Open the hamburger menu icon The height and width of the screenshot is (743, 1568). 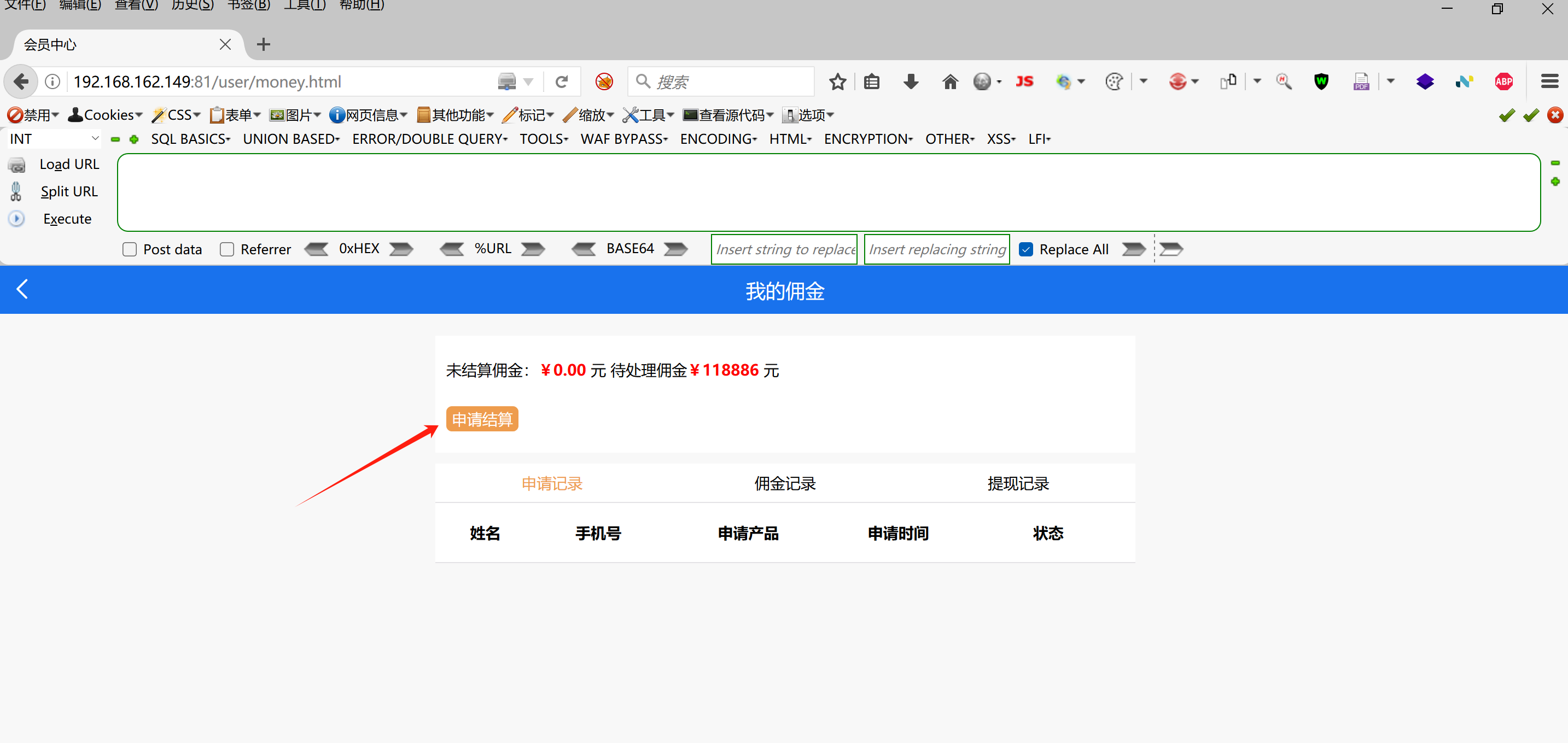[1549, 81]
